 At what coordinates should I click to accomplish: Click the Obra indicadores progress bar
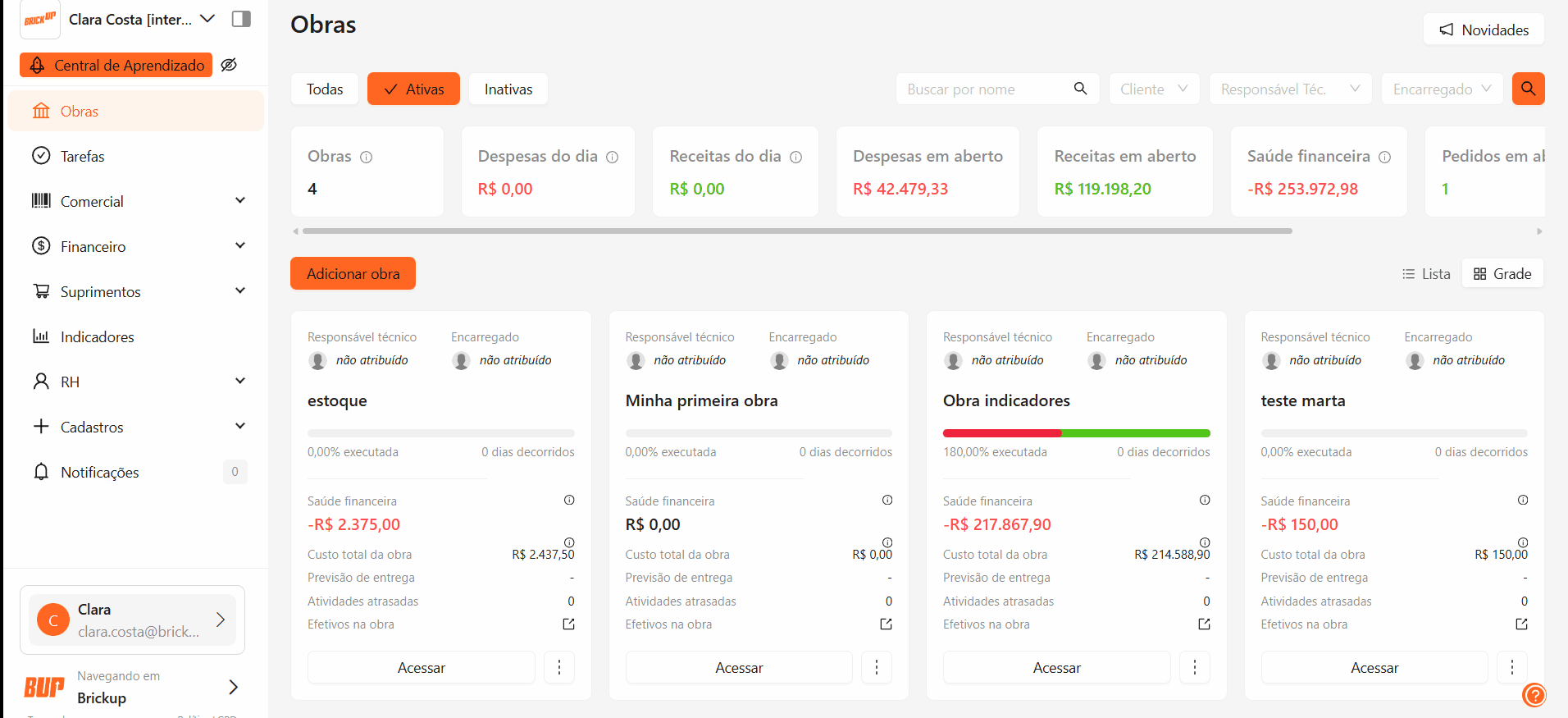(1076, 433)
